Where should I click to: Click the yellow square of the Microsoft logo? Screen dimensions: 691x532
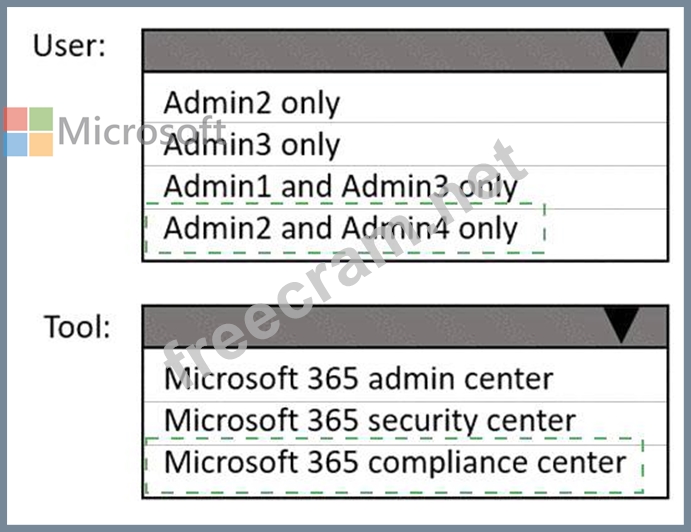41,145
